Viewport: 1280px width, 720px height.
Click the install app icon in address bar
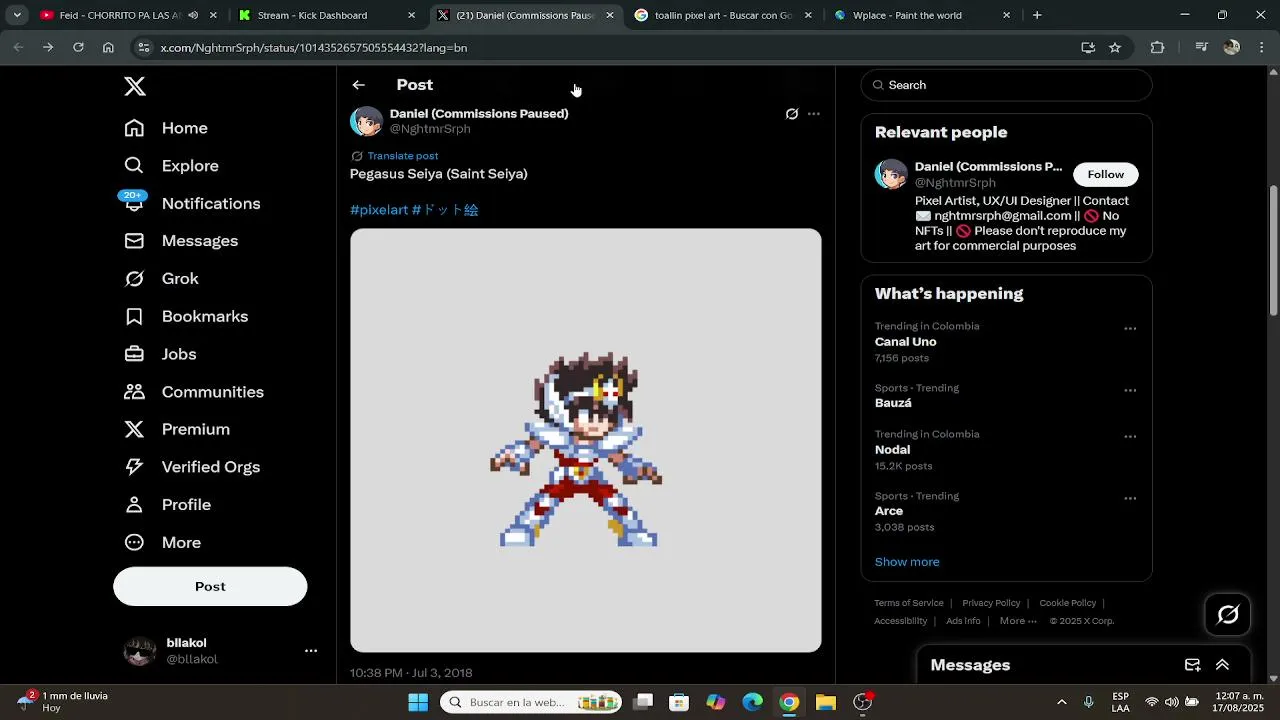click(x=1088, y=47)
